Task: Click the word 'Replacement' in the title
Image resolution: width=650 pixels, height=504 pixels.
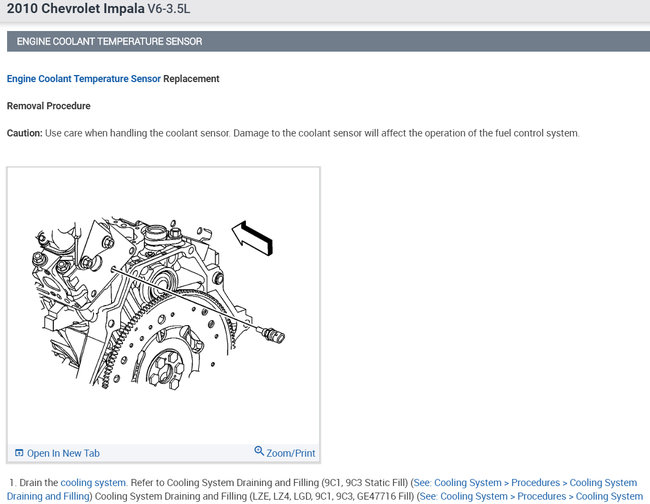Action: click(x=191, y=79)
